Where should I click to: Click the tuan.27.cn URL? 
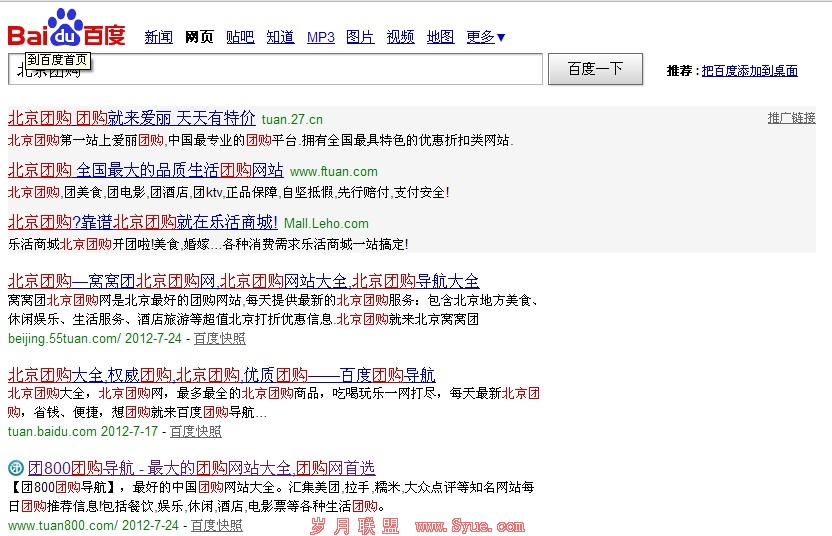coord(292,119)
